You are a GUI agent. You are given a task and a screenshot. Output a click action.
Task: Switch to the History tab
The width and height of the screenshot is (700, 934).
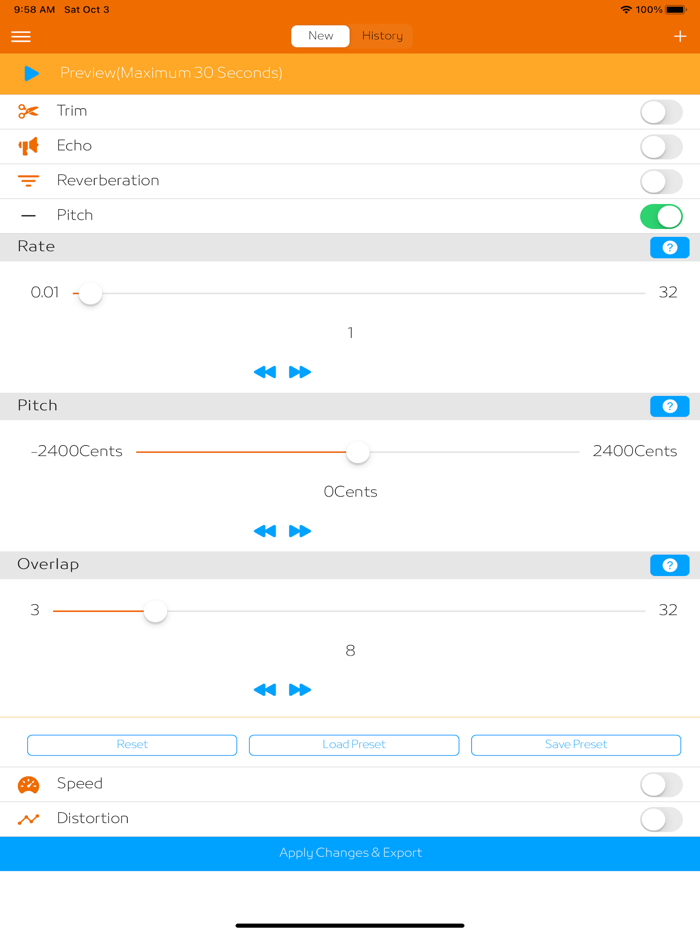[x=381, y=35]
